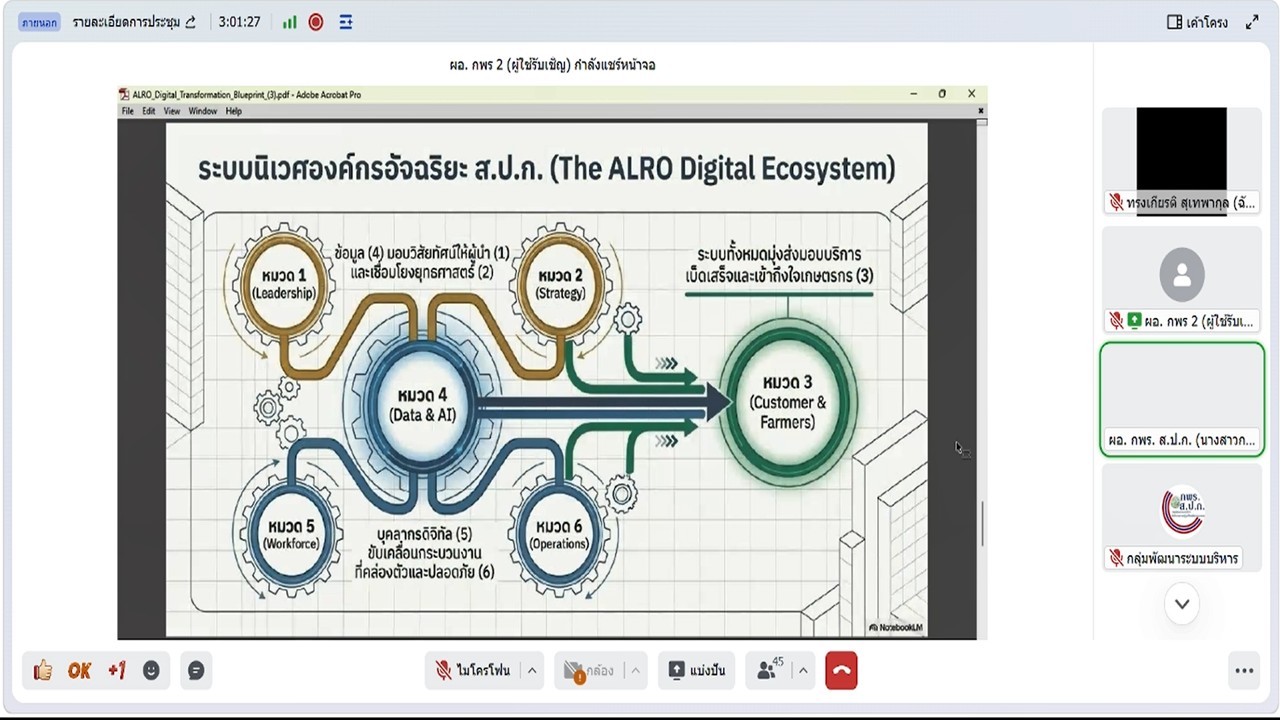
Task: Open participants list showing 45
Action: point(770,670)
